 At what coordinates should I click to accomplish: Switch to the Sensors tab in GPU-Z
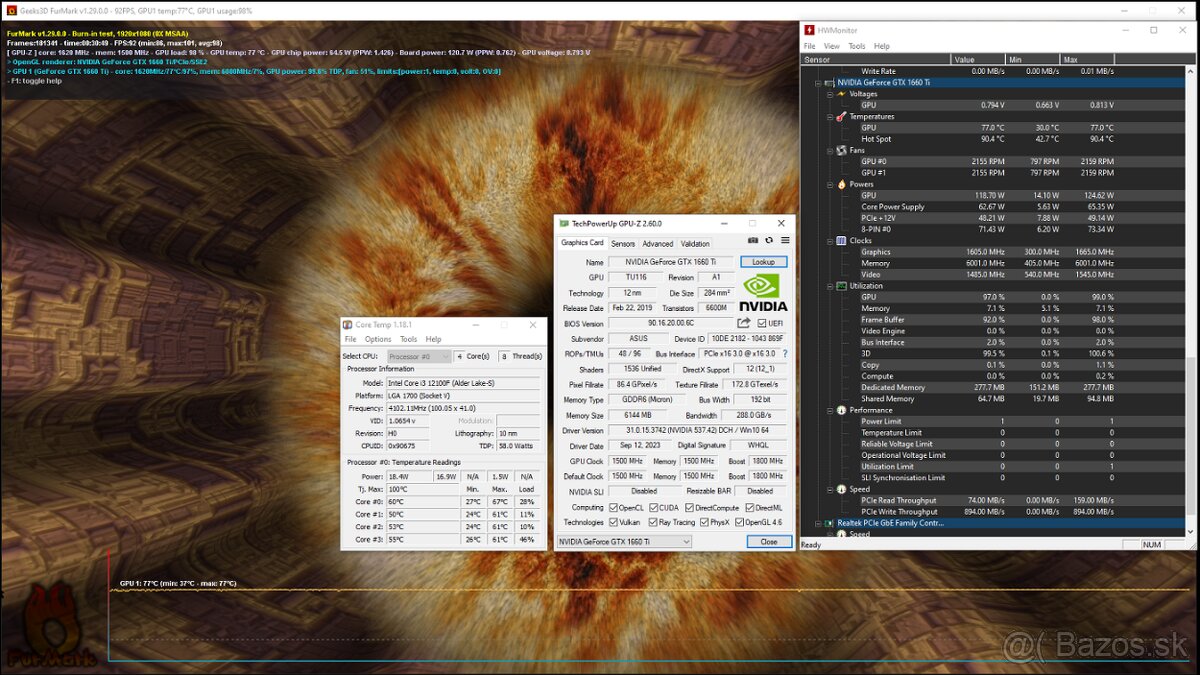point(623,243)
